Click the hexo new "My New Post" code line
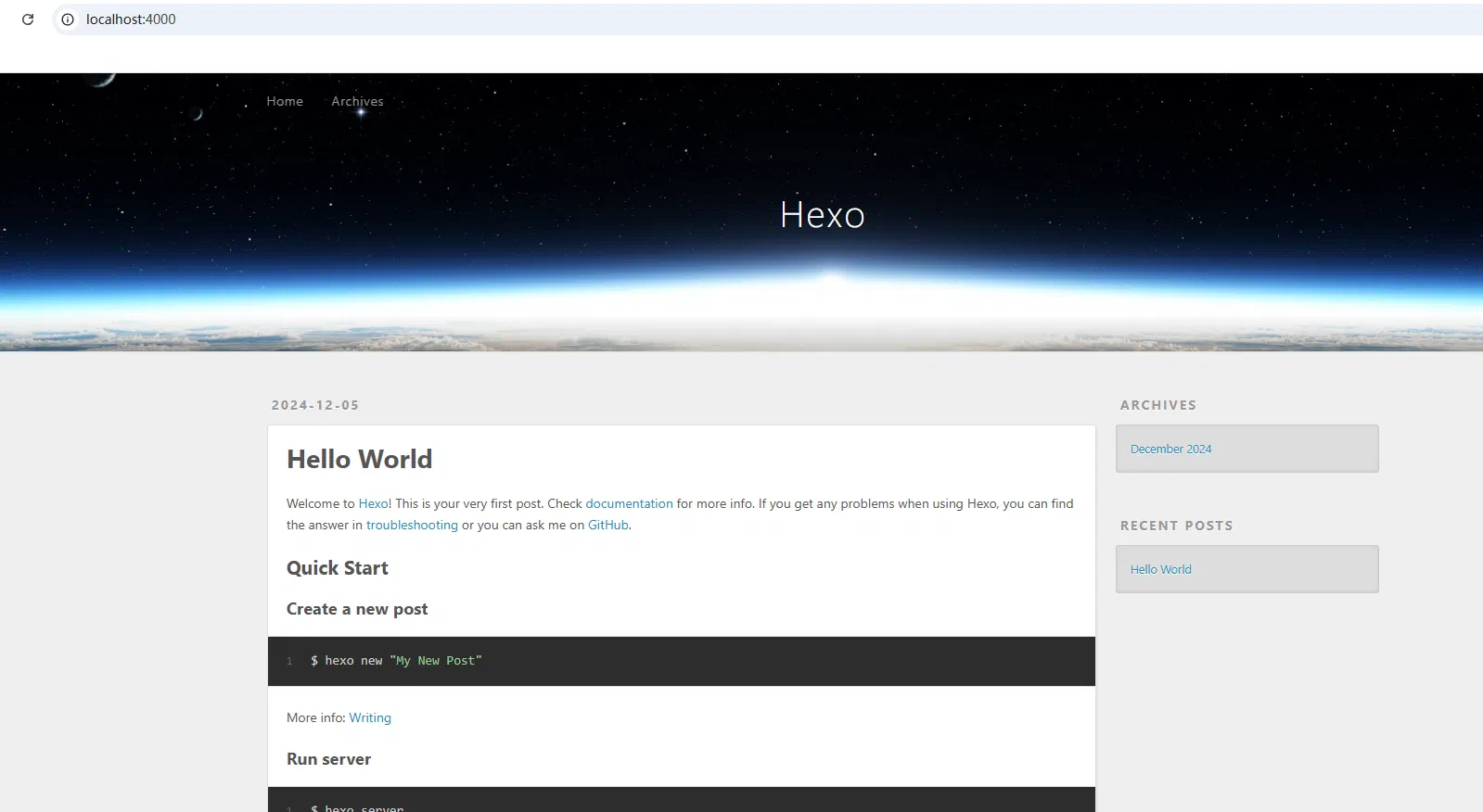Screen dimensions: 1483x812 (396, 661)
